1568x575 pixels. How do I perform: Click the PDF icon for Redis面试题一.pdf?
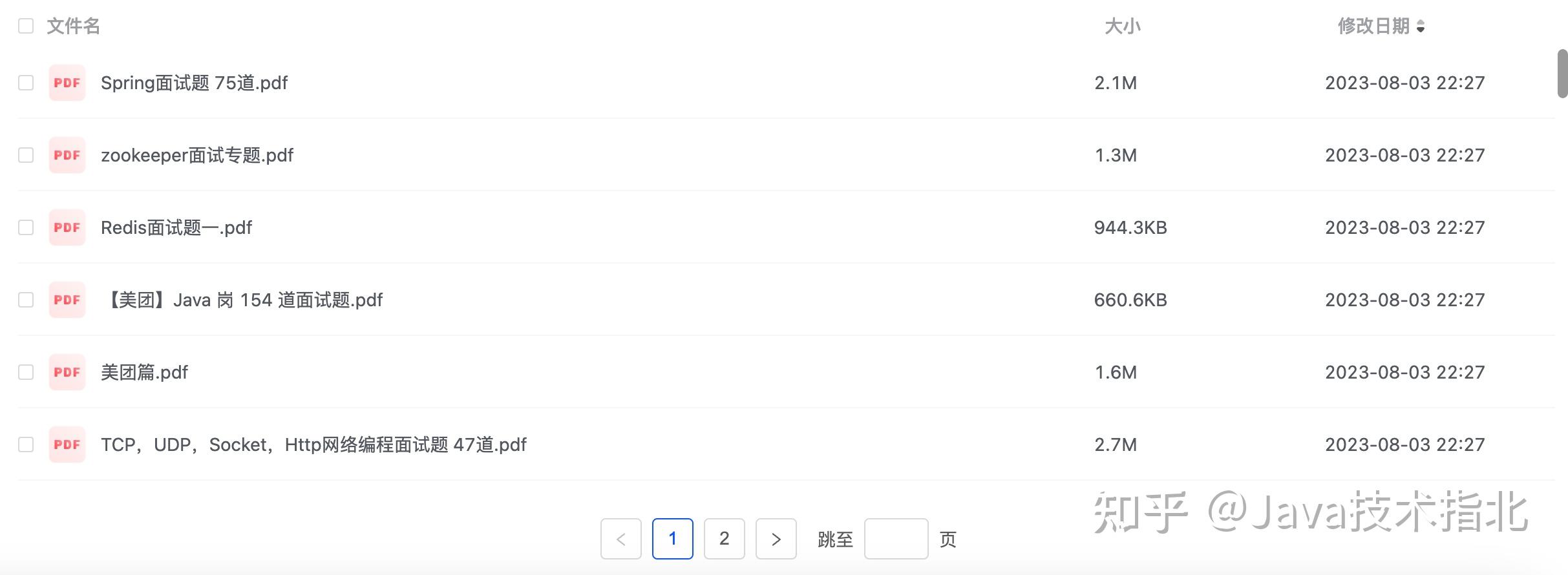coord(67,227)
